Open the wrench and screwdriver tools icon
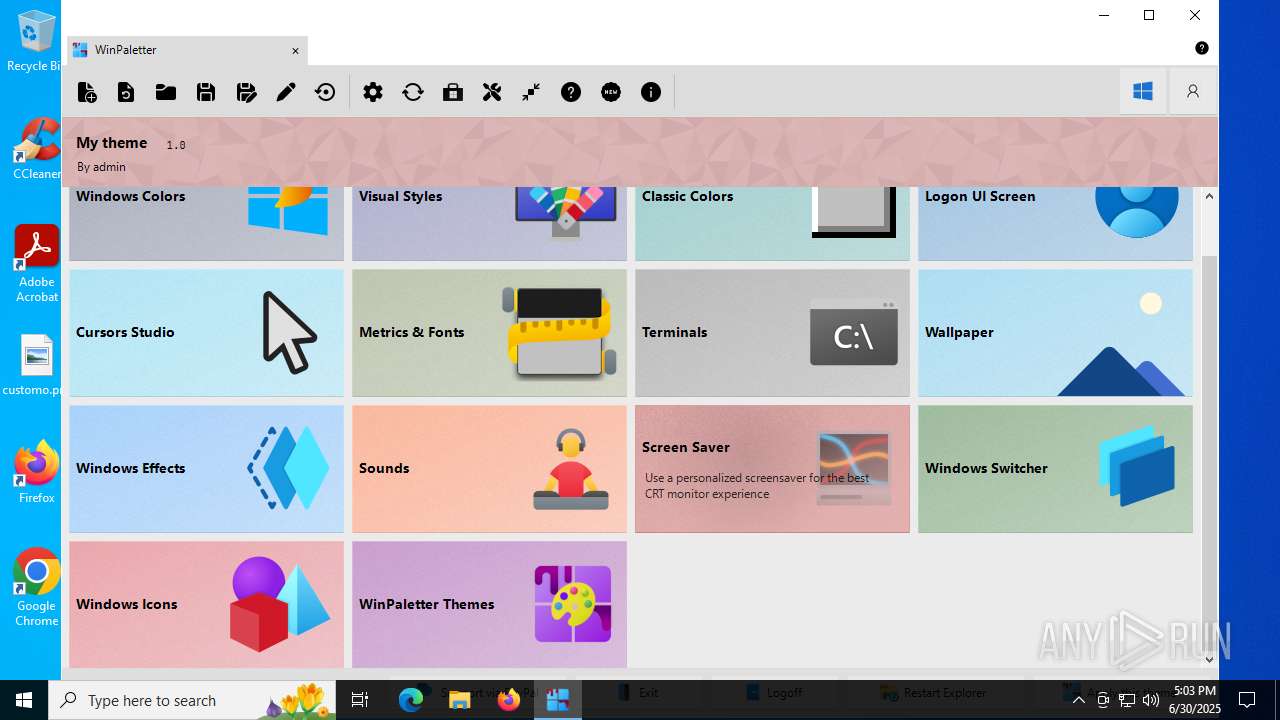The image size is (1280, 720). click(492, 92)
